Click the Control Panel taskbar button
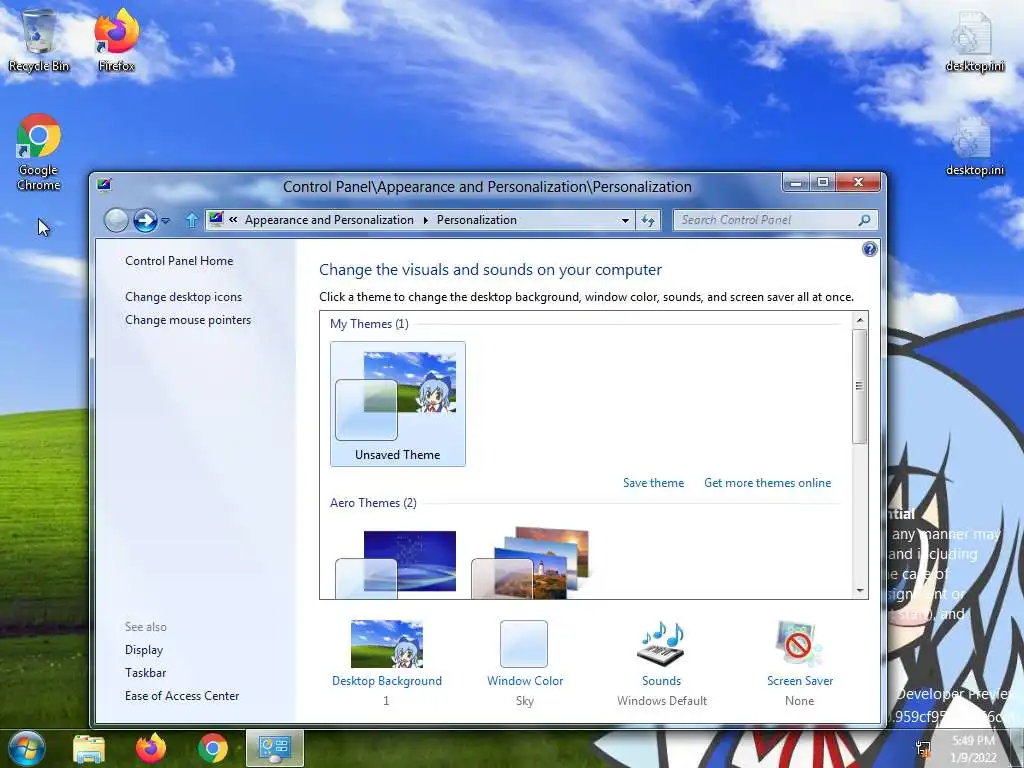Viewport: 1024px width, 768px height. [274, 748]
